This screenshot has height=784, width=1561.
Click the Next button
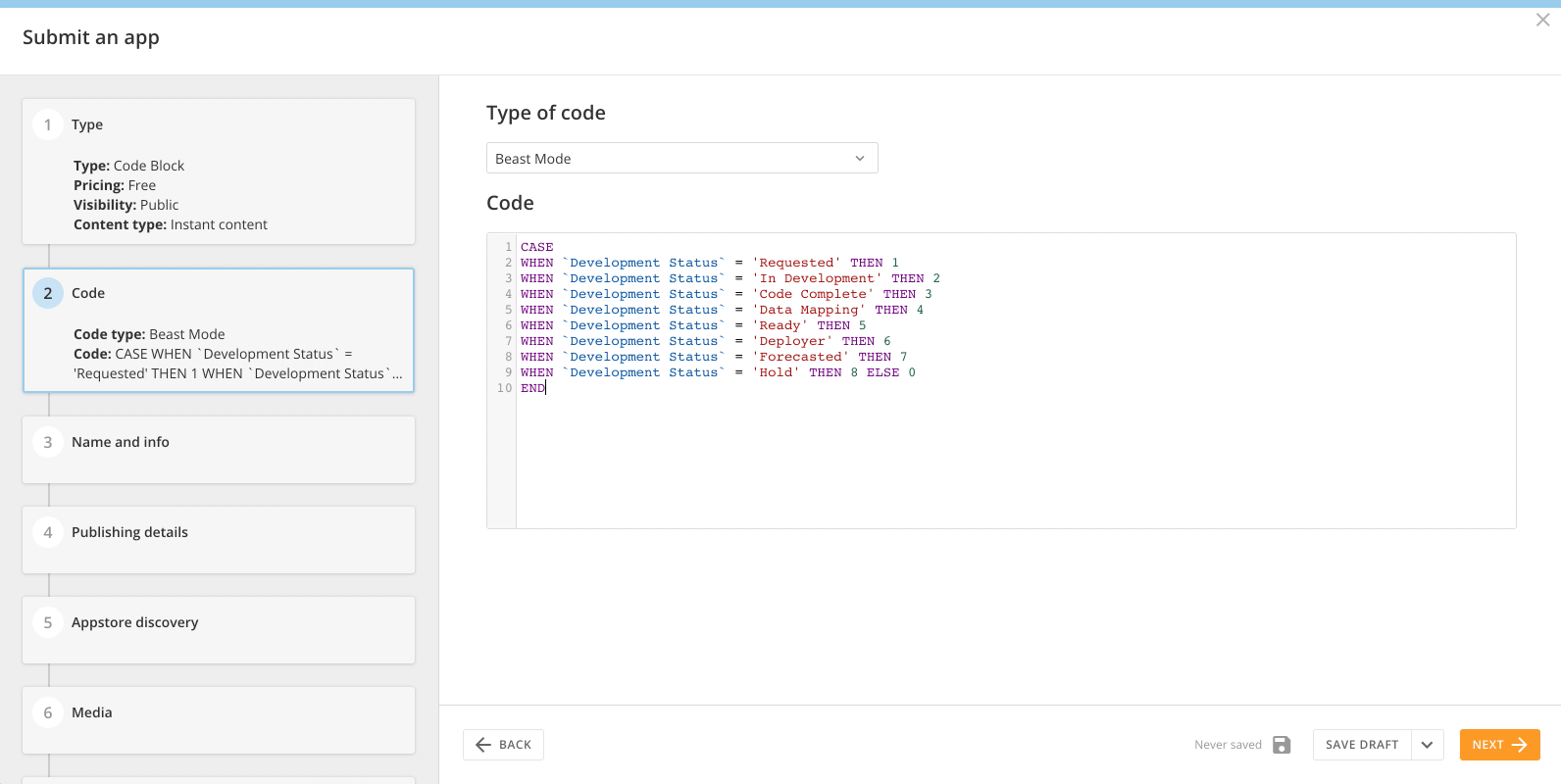1499,745
